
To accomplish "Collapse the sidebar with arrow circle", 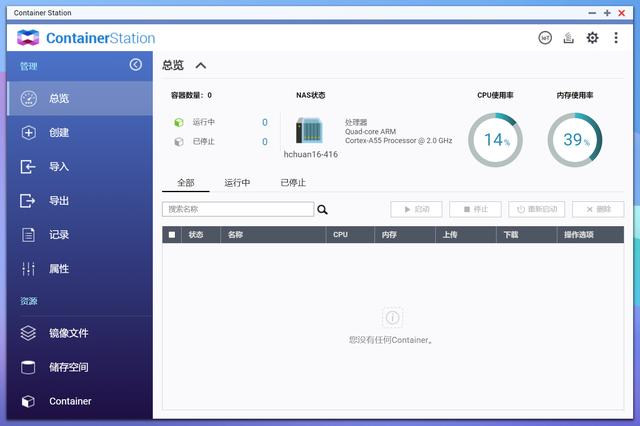I will point(136,64).
